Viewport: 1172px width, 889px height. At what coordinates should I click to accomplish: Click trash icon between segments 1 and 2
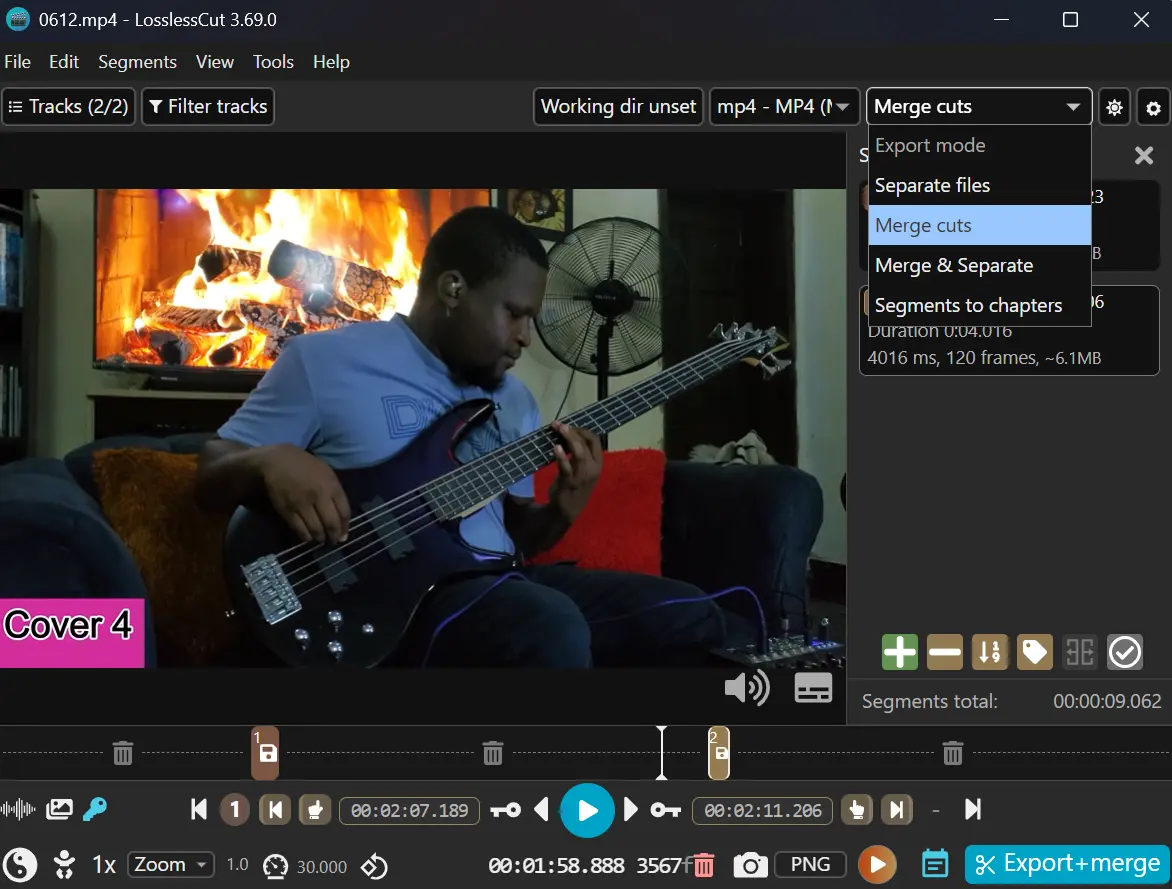tap(493, 753)
